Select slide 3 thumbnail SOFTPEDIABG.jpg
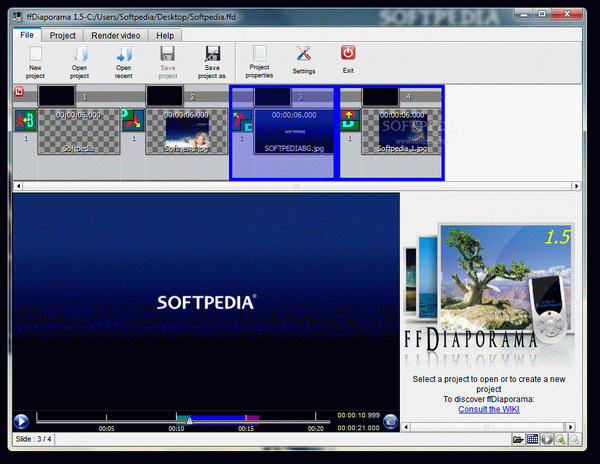600x464 pixels. 294,131
